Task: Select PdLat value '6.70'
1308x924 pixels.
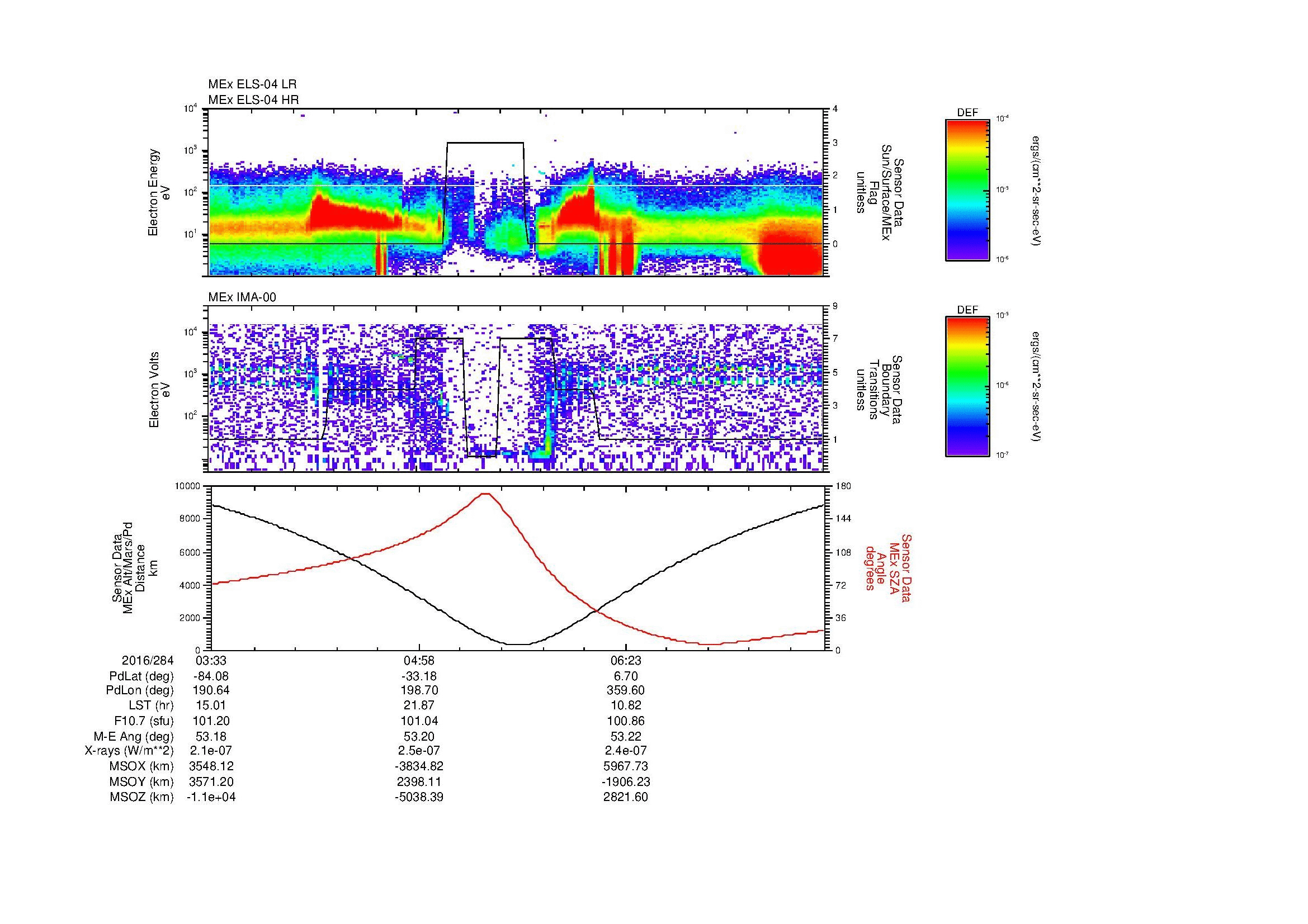Action: coord(626,676)
